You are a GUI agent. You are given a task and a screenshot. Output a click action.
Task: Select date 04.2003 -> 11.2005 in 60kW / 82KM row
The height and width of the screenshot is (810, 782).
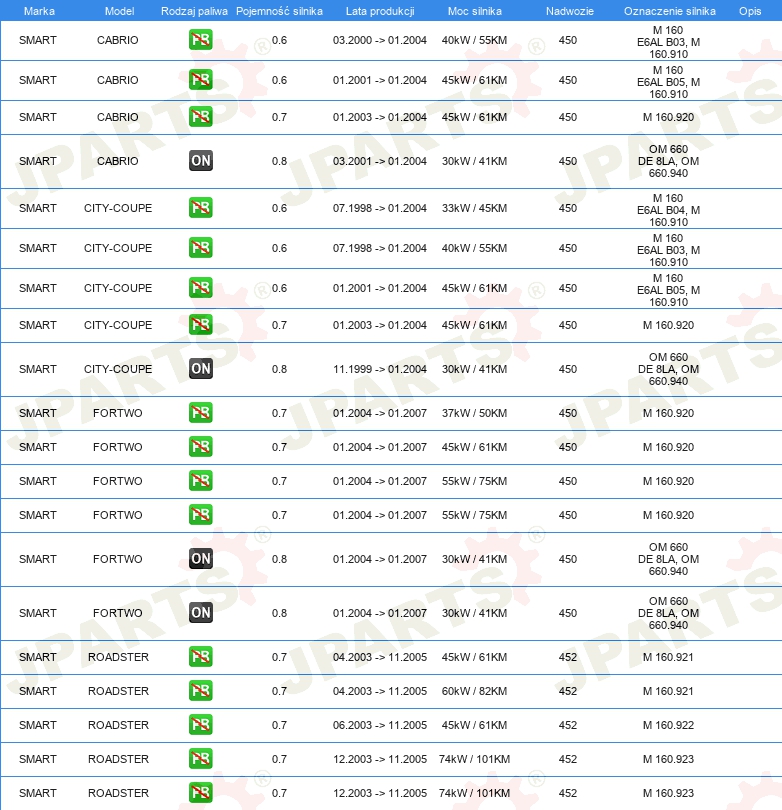380,691
